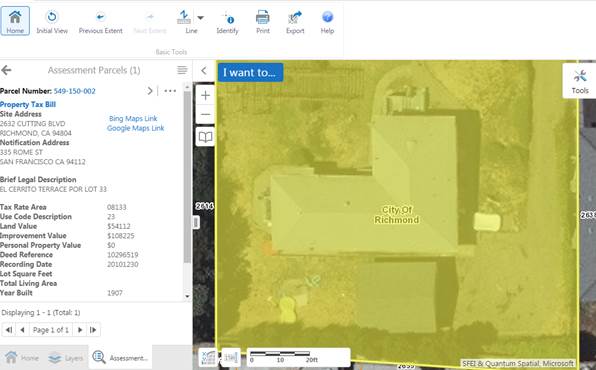The height and width of the screenshot is (370, 596).
Task: Go to first results page
Action: click(9, 330)
